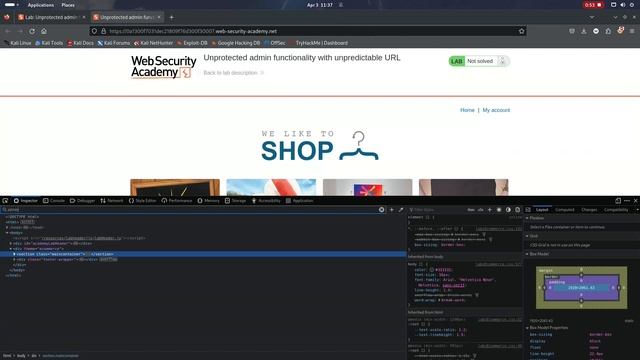Open the extensions puzzle icon
Viewport: 640px width, 360px height.
click(608, 31)
